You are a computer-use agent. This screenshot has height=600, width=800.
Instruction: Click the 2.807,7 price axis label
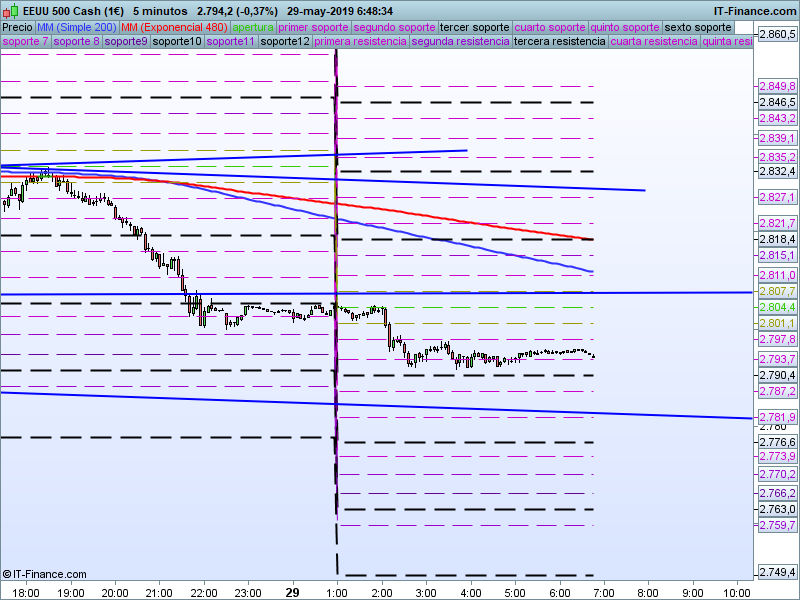(777, 291)
